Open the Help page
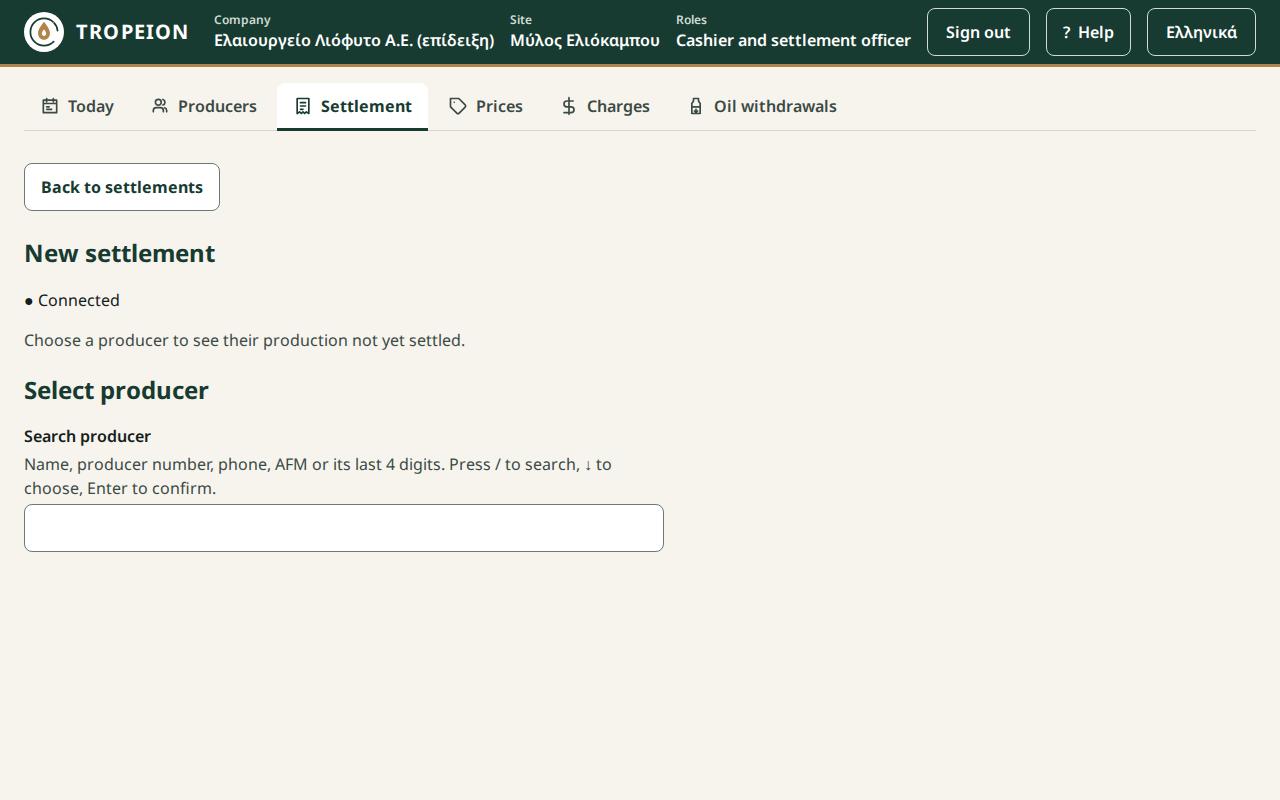Viewport: 1280px width, 800px height. click(x=1088, y=32)
